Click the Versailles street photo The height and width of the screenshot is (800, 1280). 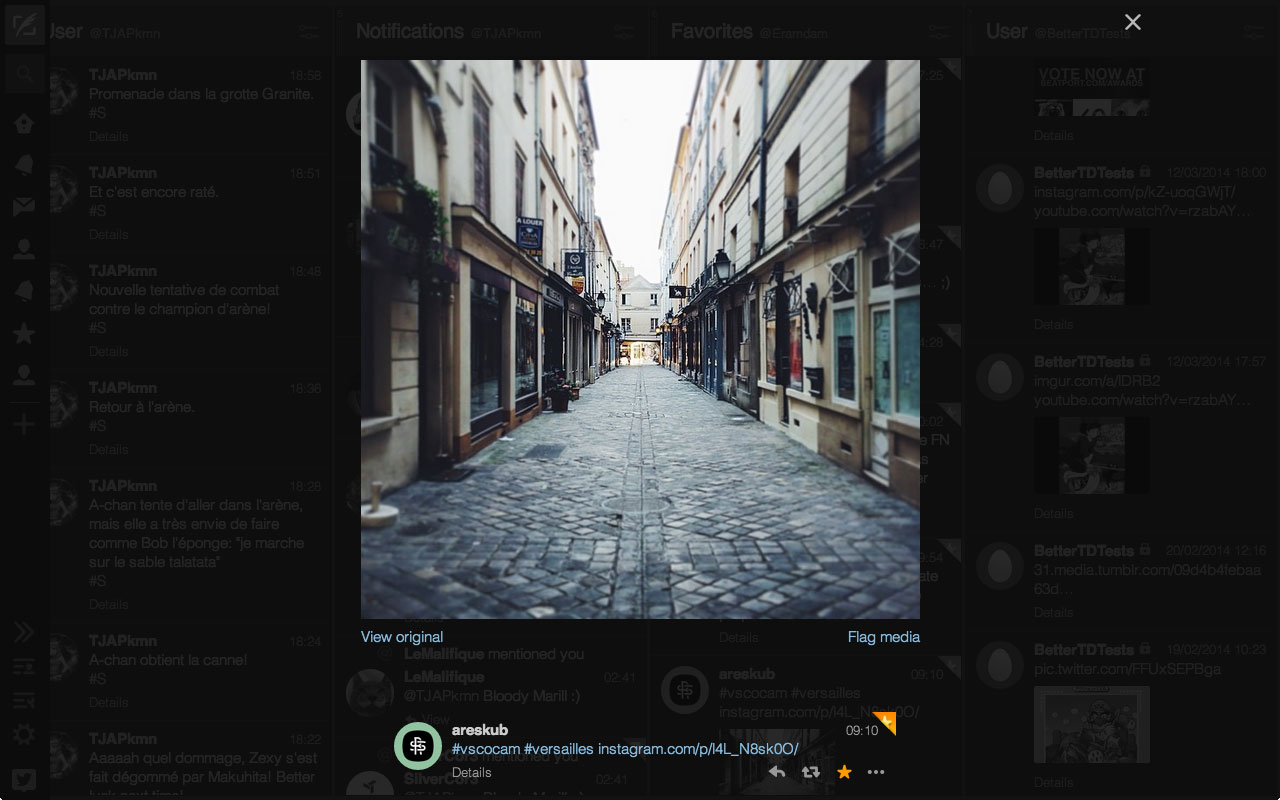coord(640,339)
